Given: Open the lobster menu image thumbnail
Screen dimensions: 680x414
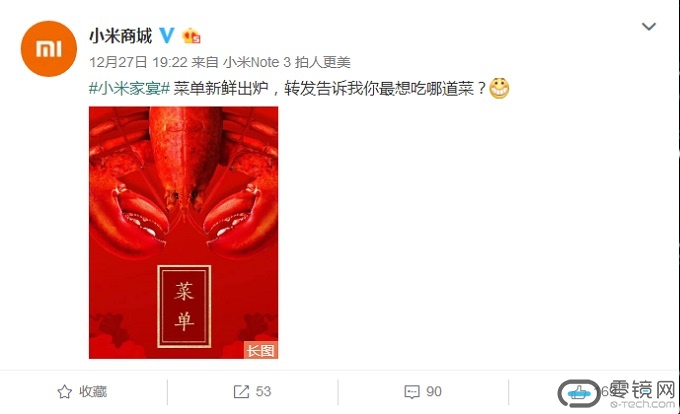Looking at the screenshot, I should [183, 232].
